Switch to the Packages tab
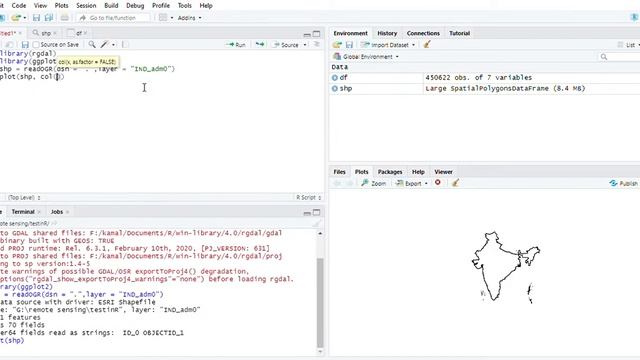640x360 pixels. point(390,172)
